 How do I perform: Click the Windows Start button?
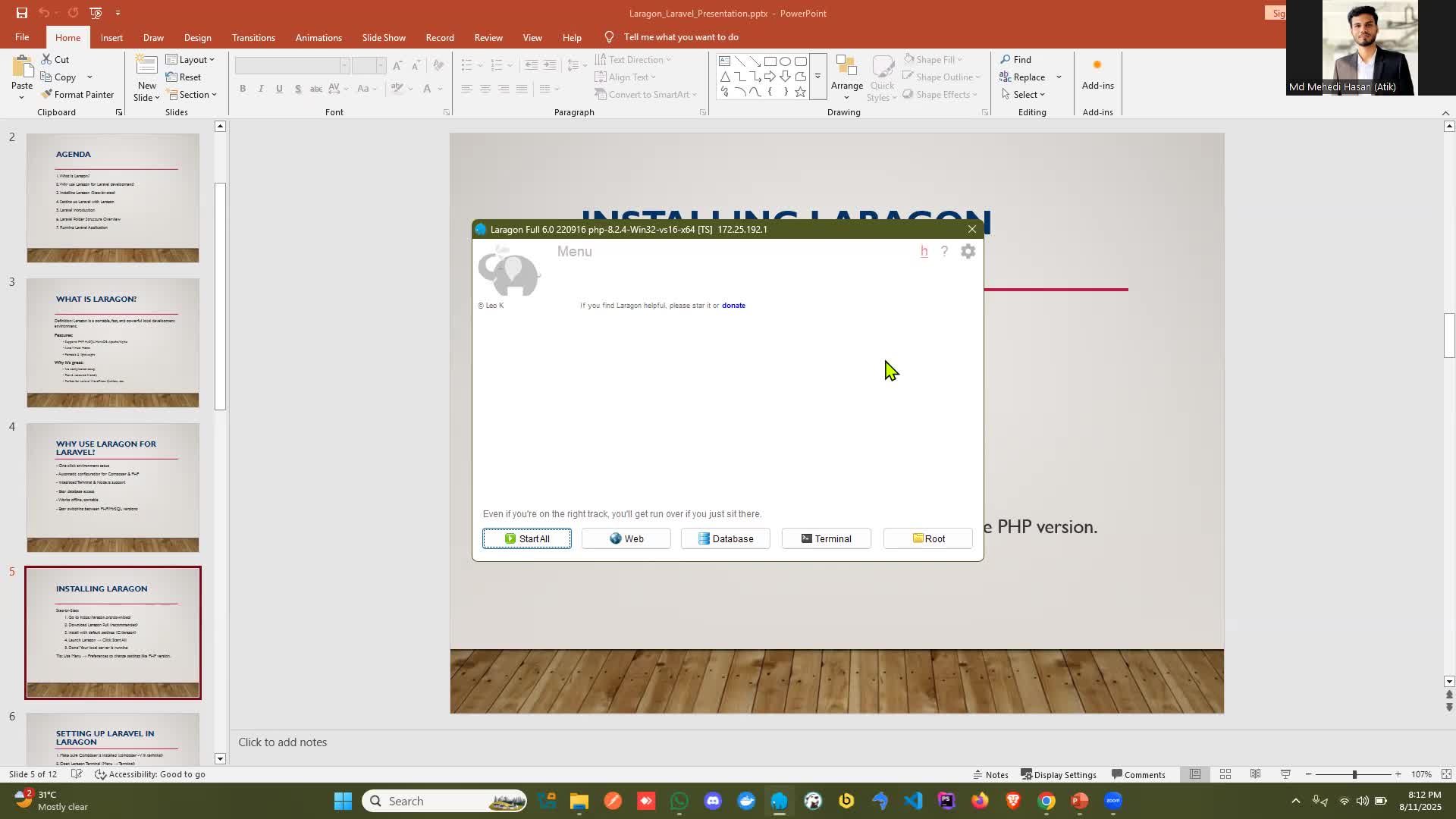tap(343, 801)
